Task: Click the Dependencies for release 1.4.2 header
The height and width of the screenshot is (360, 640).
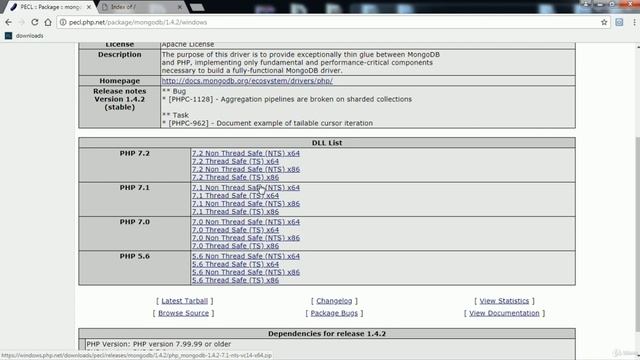Action: 327,333
